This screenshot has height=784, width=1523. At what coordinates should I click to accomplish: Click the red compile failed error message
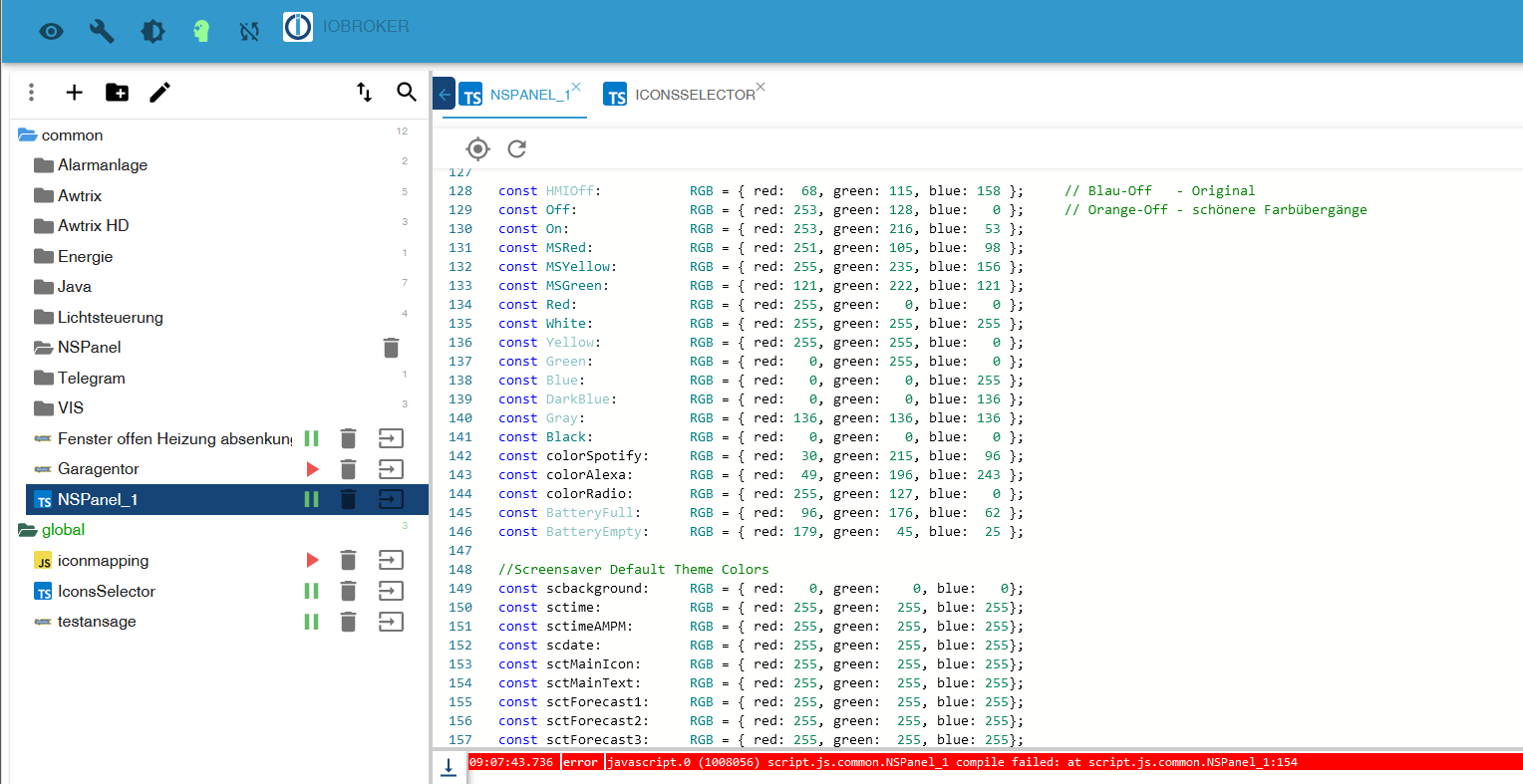[952, 762]
